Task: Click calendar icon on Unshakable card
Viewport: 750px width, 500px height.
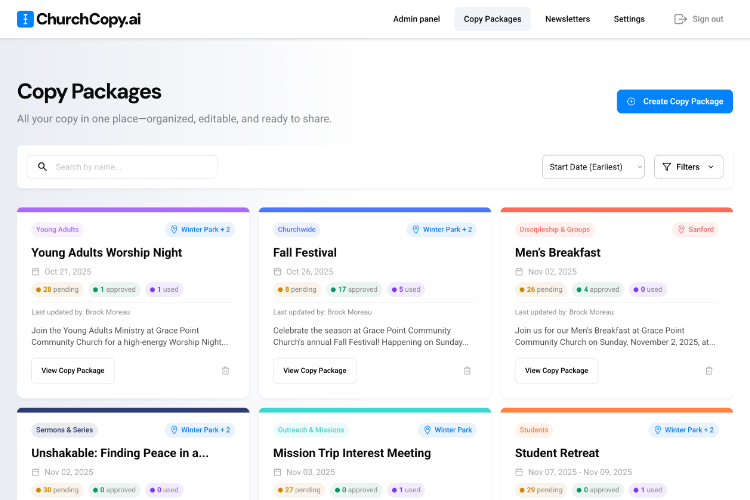Action: 35,472
